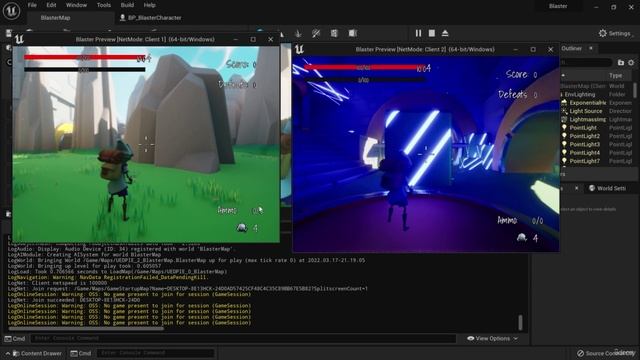Switch to the BlasterMap tab
The height and width of the screenshot is (360, 640).
tap(56, 18)
